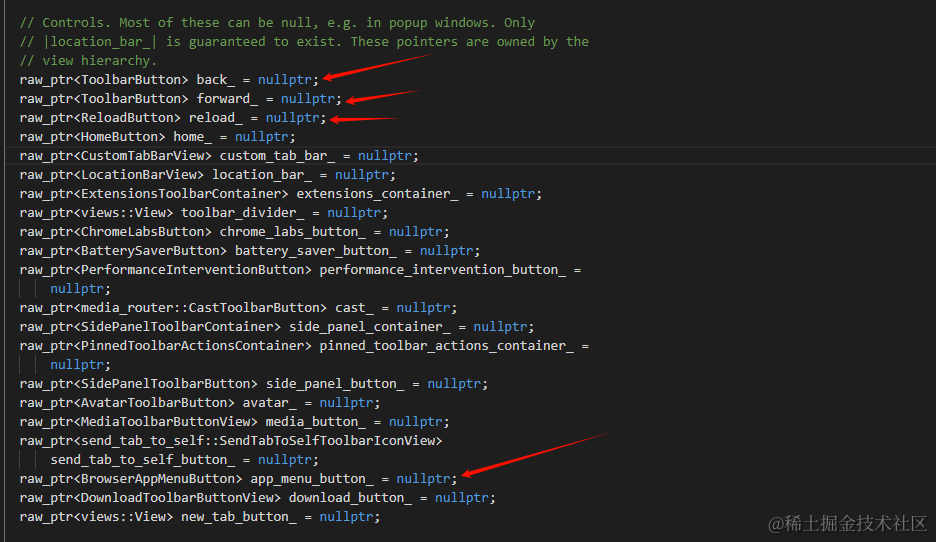
Task: Click the 'CustomTabBarView' type name
Action: click(x=143, y=156)
